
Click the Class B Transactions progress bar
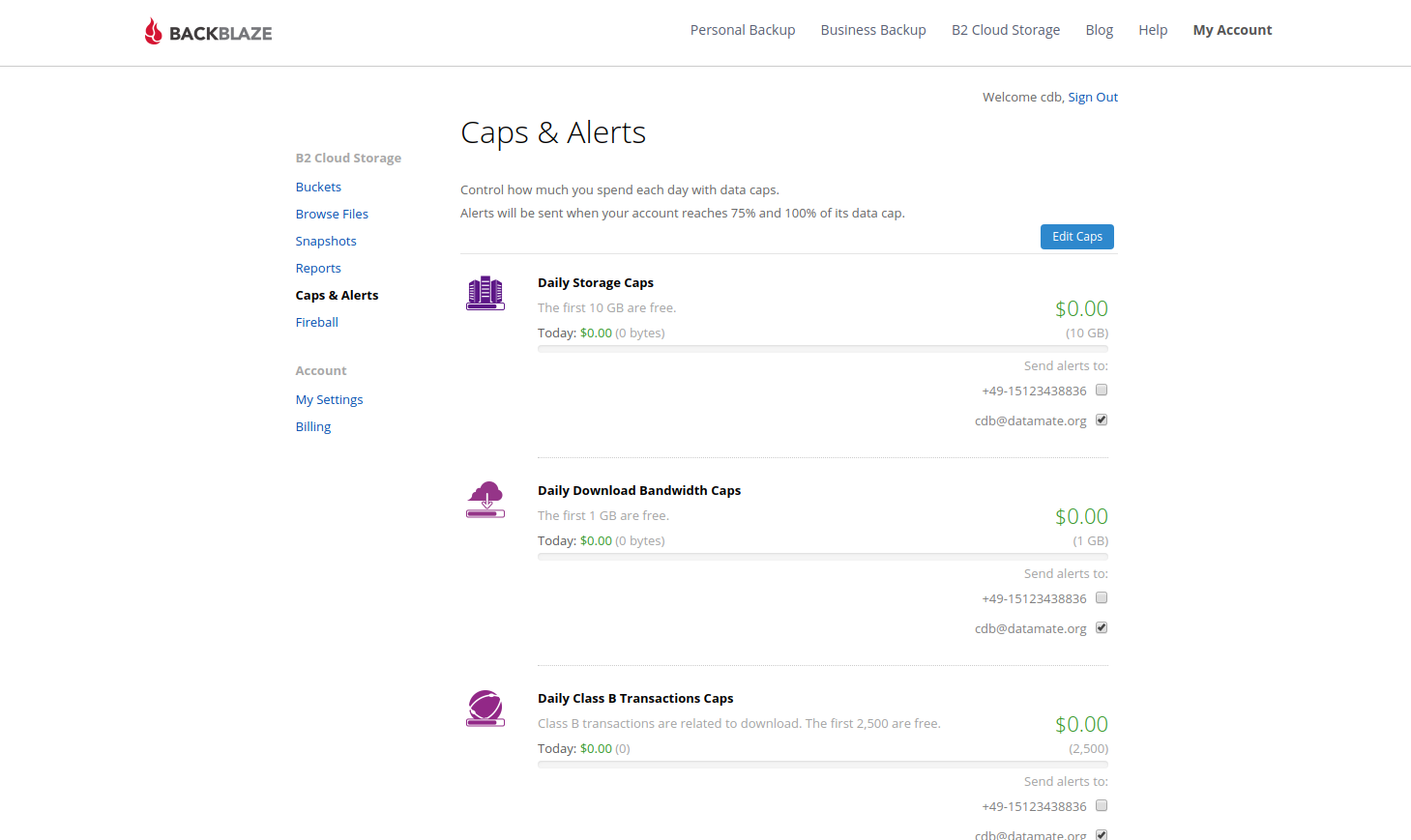click(x=823, y=765)
